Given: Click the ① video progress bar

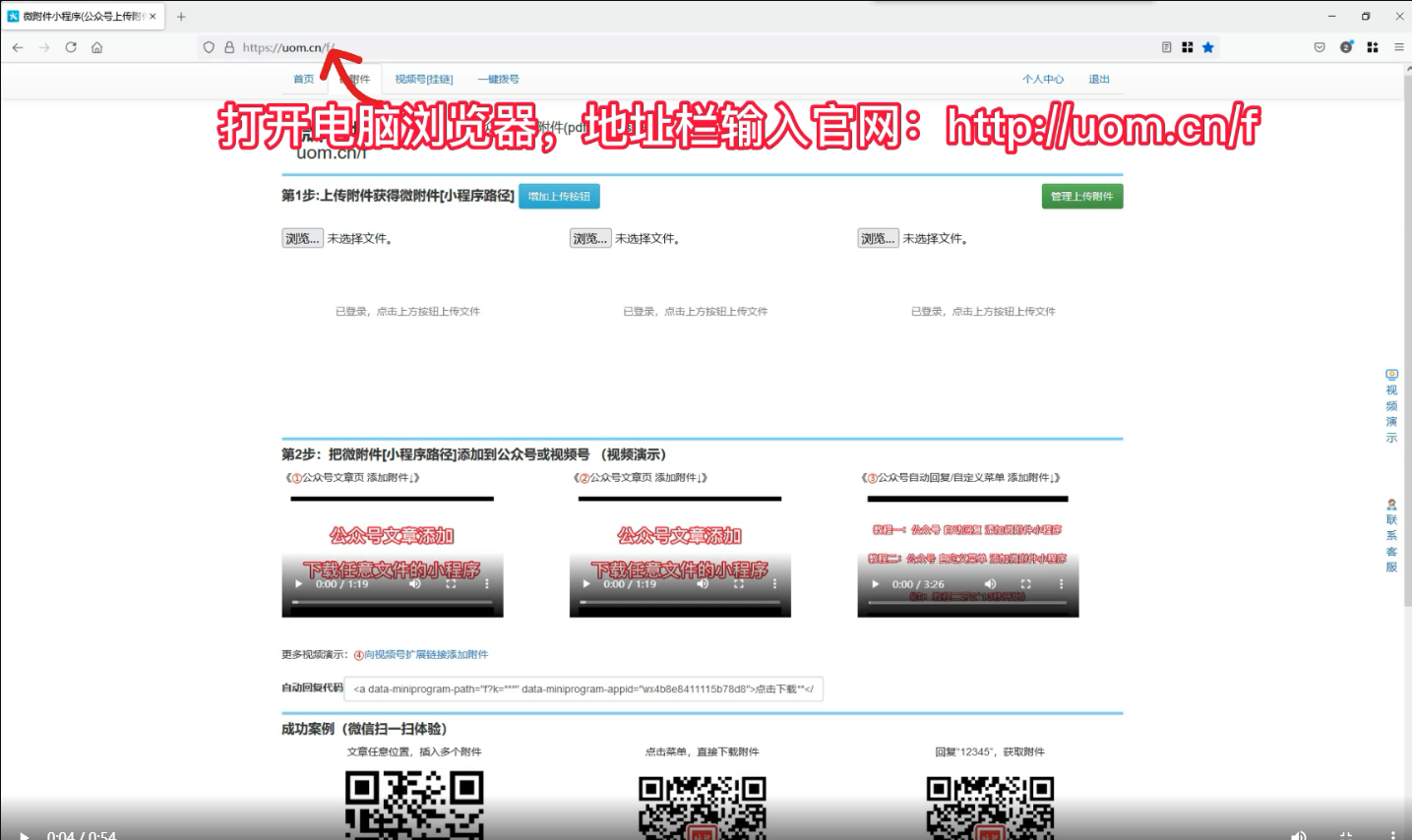Looking at the screenshot, I should [x=393, y=602].
